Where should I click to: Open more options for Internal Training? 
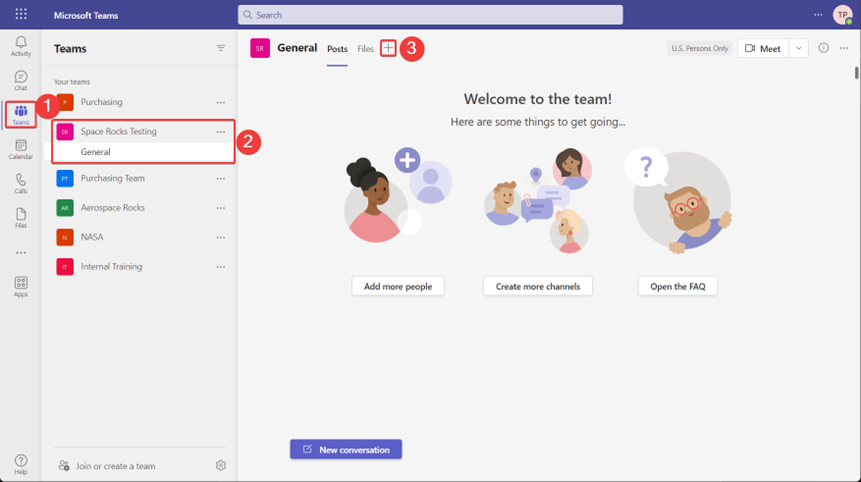click(x=221, y=267)
